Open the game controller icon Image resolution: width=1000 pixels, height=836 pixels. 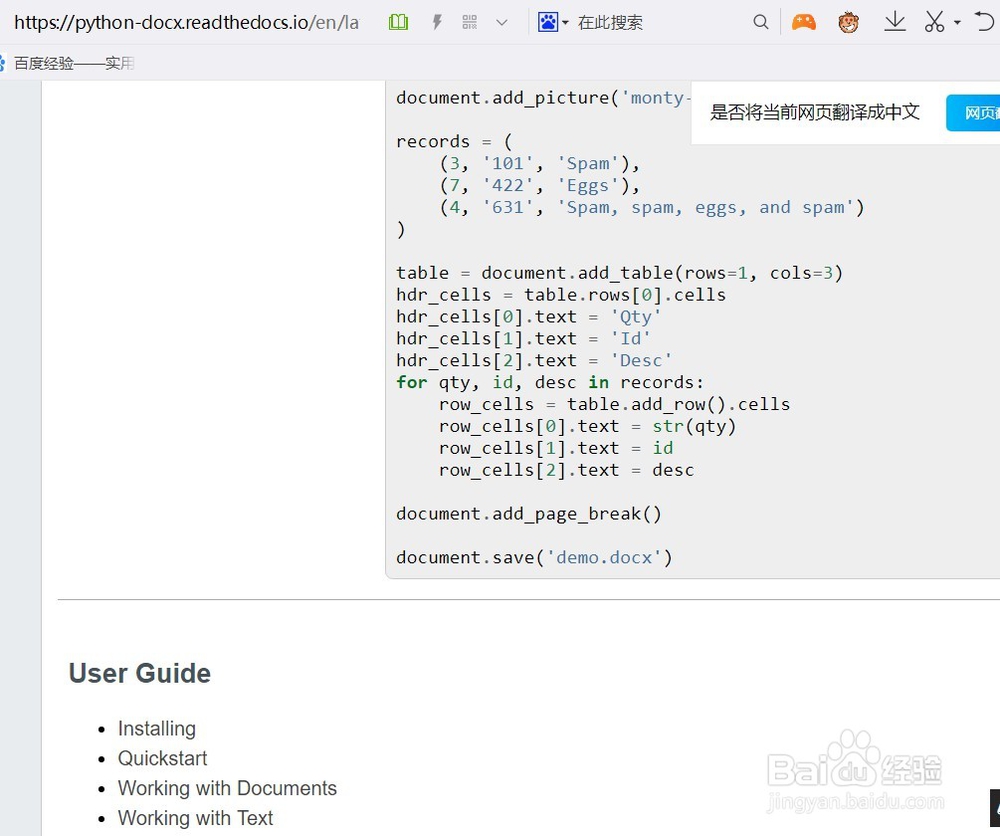tap(804, 21)
